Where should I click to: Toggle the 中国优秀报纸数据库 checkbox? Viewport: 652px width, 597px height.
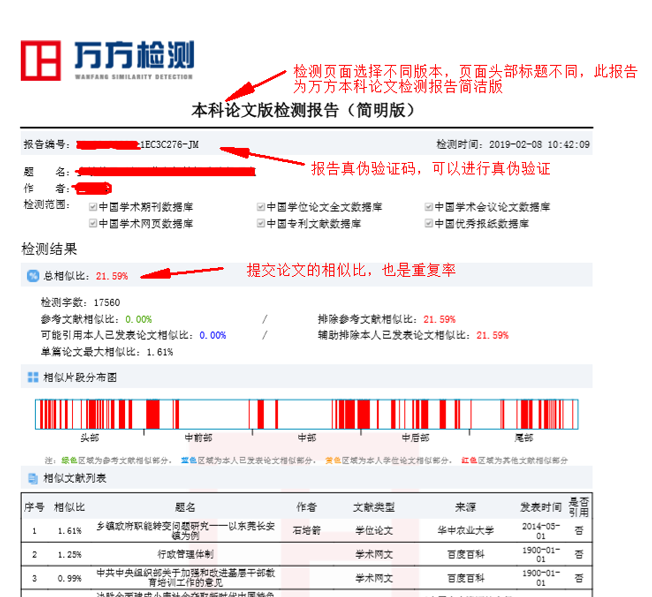[x=429, y=223]
